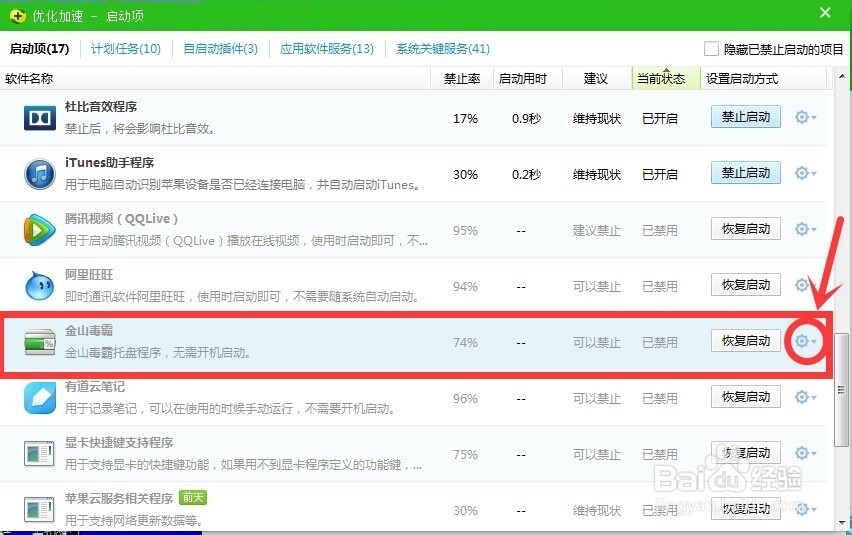Click 恢复启动 for 有道云笔记
852x535 pixels.
click(x=746, y=396)
